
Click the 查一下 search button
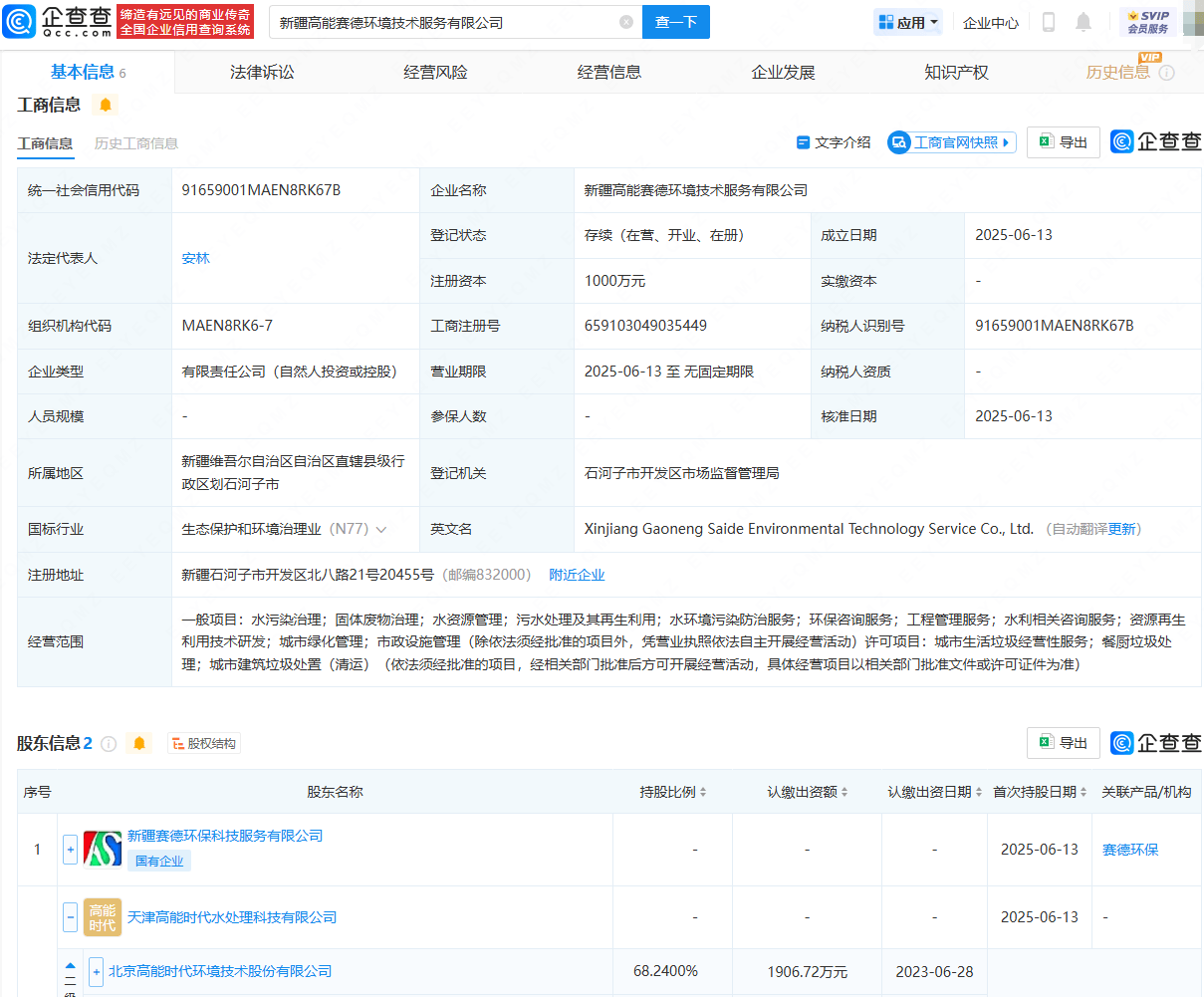(x=676, y=22)
